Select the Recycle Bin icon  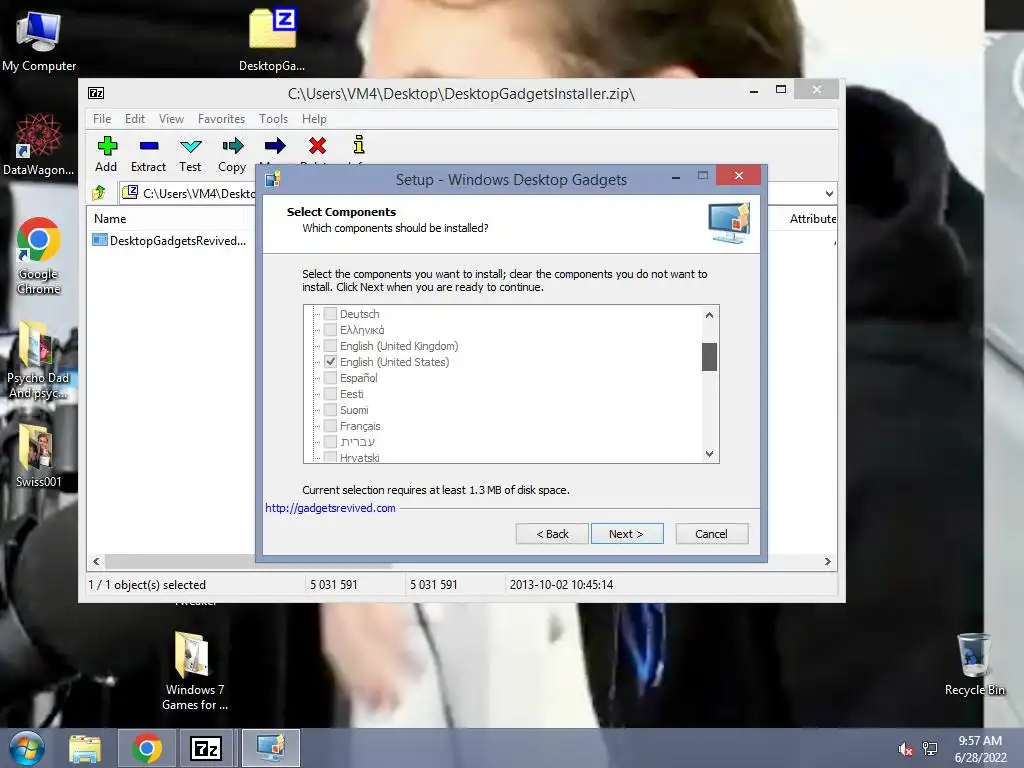974,664
